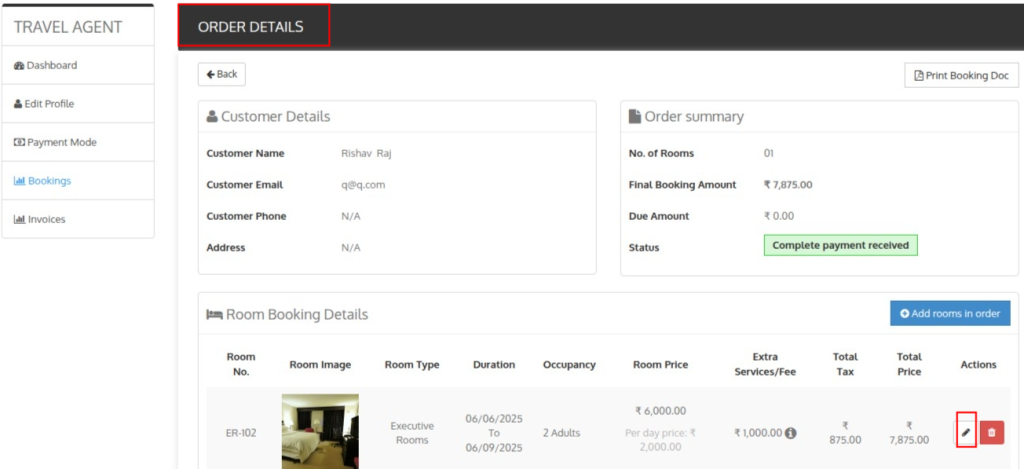Click the Complete payment received status badge
This screenshot has height=469, width=1024.
coord(840,246)
